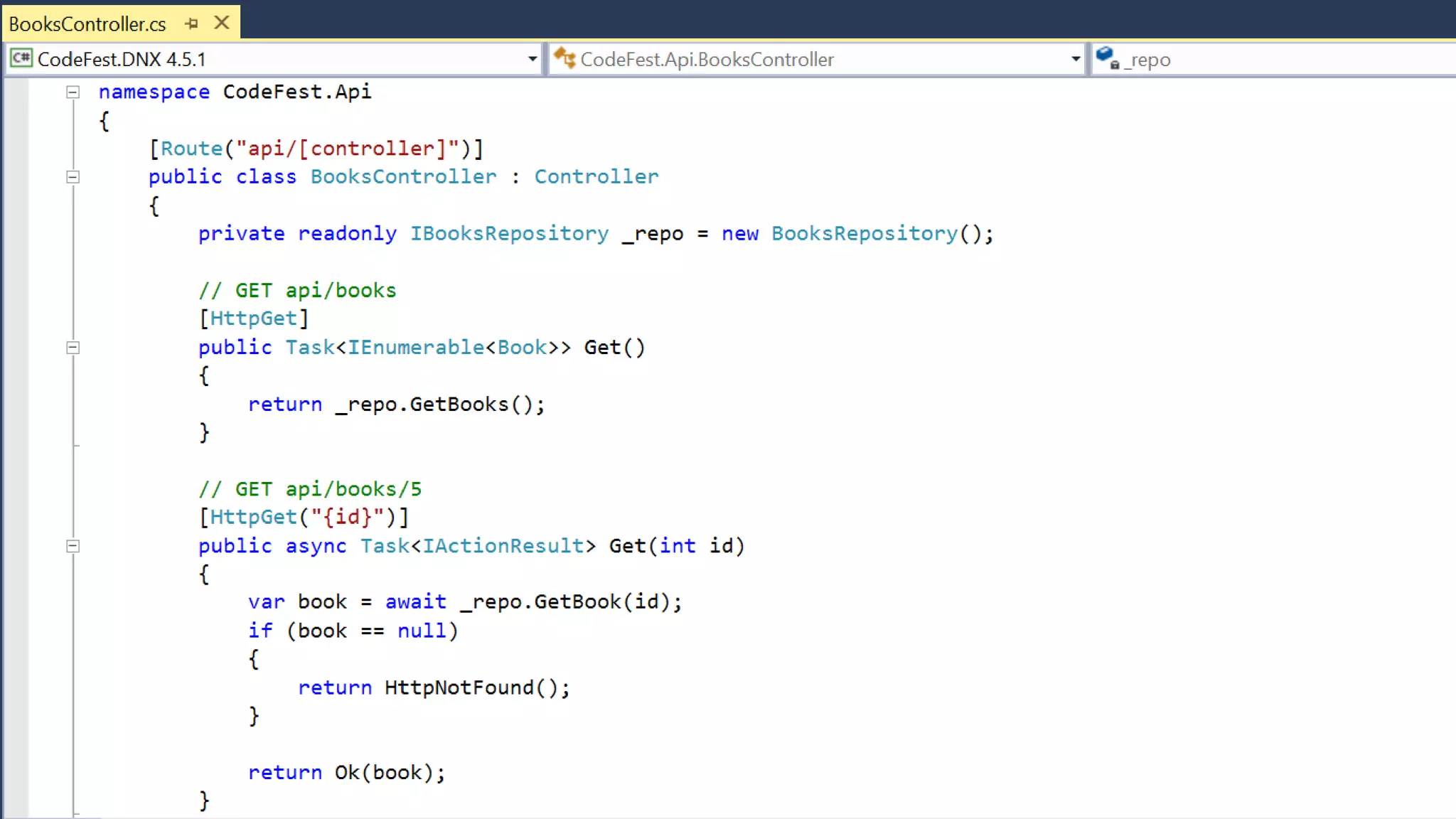Viewport: 1456px width, 819px height.
Task: Click the class icon beside CodeFest.Api.BooksController
Action: (565, 58)
